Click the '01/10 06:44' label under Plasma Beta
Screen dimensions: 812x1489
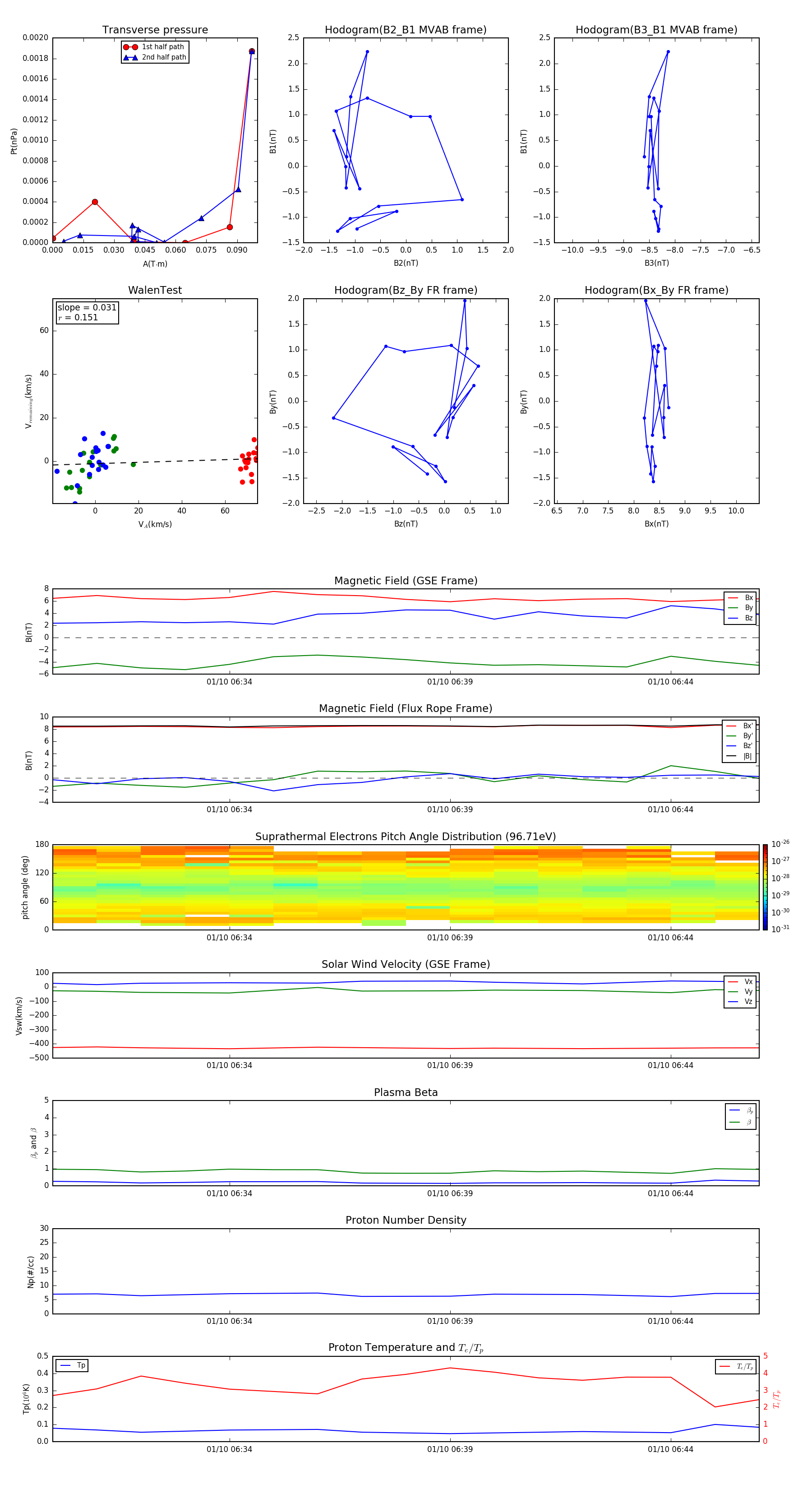click(670, 1193)
